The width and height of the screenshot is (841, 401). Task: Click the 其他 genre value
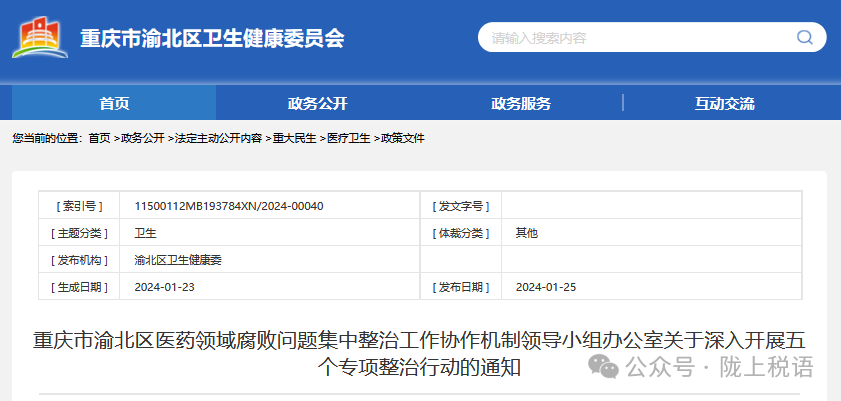527,233
